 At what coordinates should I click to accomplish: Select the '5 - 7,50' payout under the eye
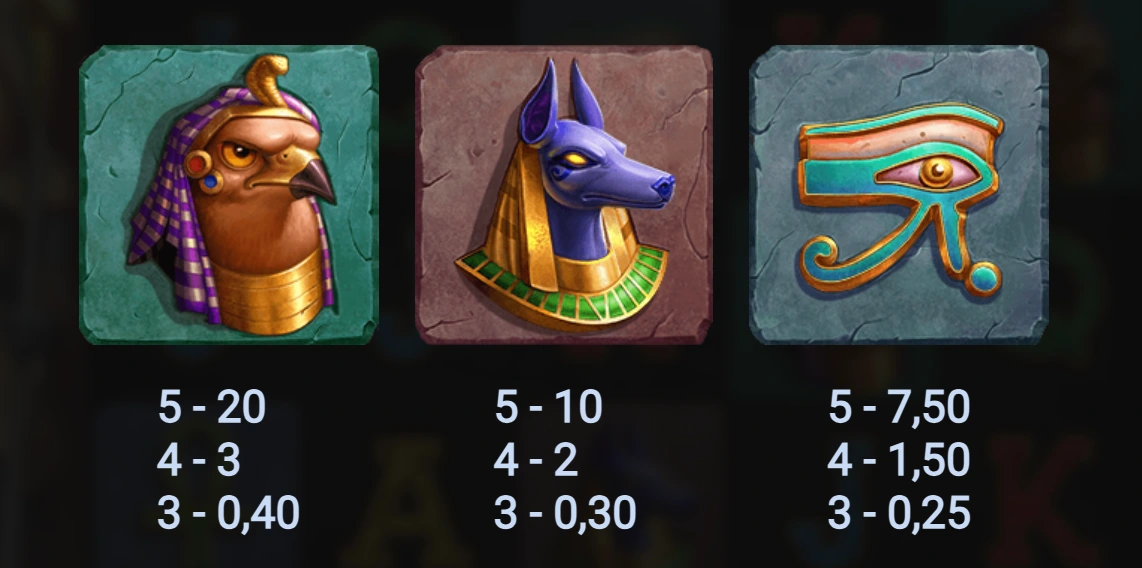[x=899, y=407]
